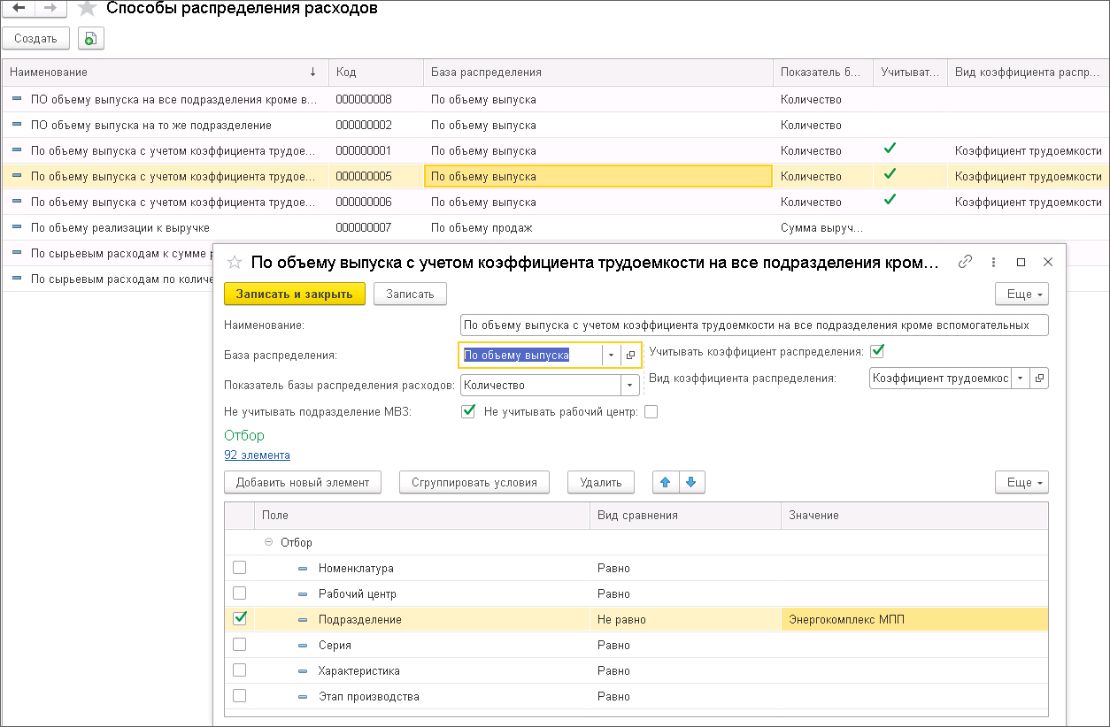Click the Не равно comparison cell
The image size is (1110, 727).
coord(685,619)
